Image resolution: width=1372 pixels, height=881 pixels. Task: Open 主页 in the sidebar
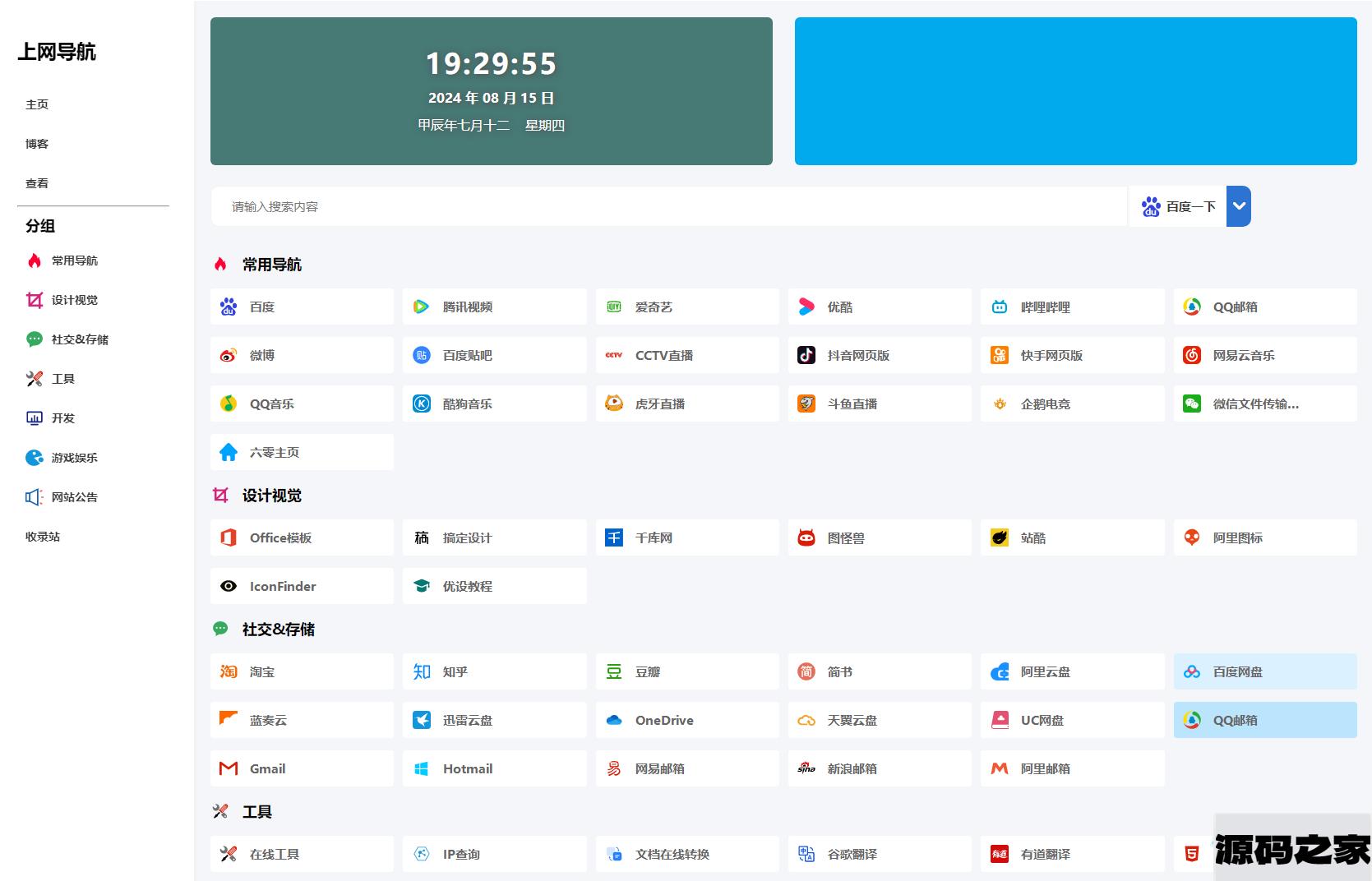tap(37, 104)
